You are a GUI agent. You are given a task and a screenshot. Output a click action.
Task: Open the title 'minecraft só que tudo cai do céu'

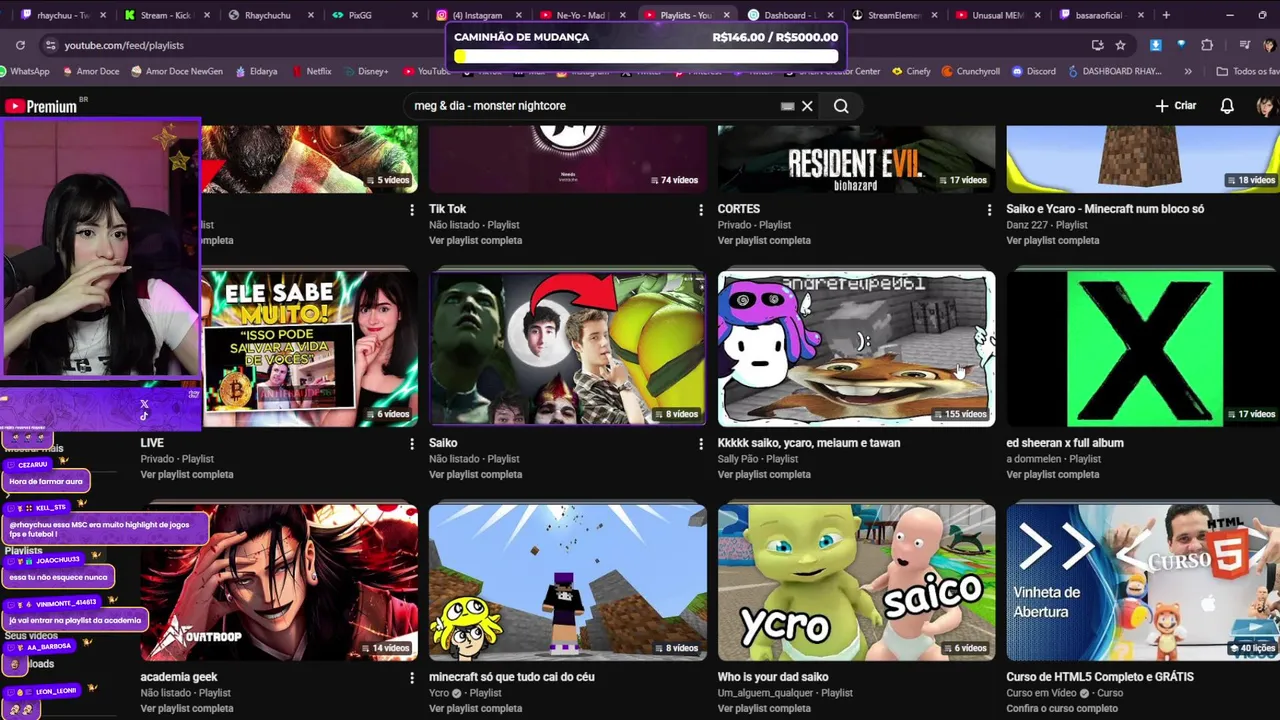[x=512, y=677]
